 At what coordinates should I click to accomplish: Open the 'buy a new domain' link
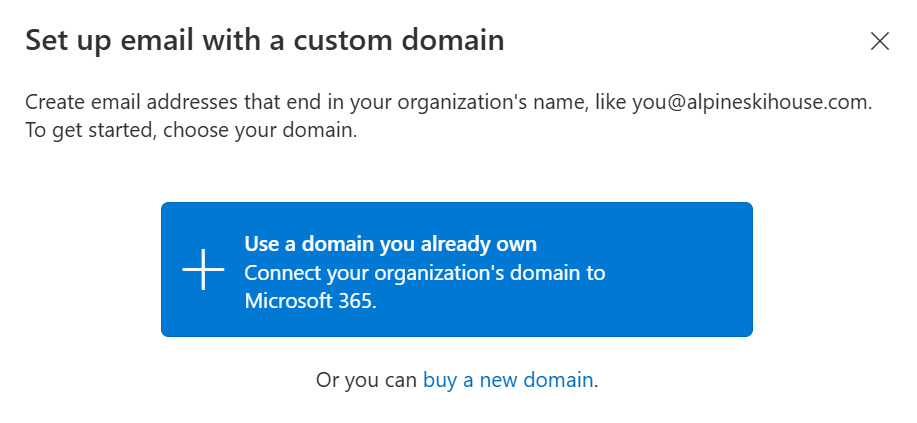tap(509, 380)
